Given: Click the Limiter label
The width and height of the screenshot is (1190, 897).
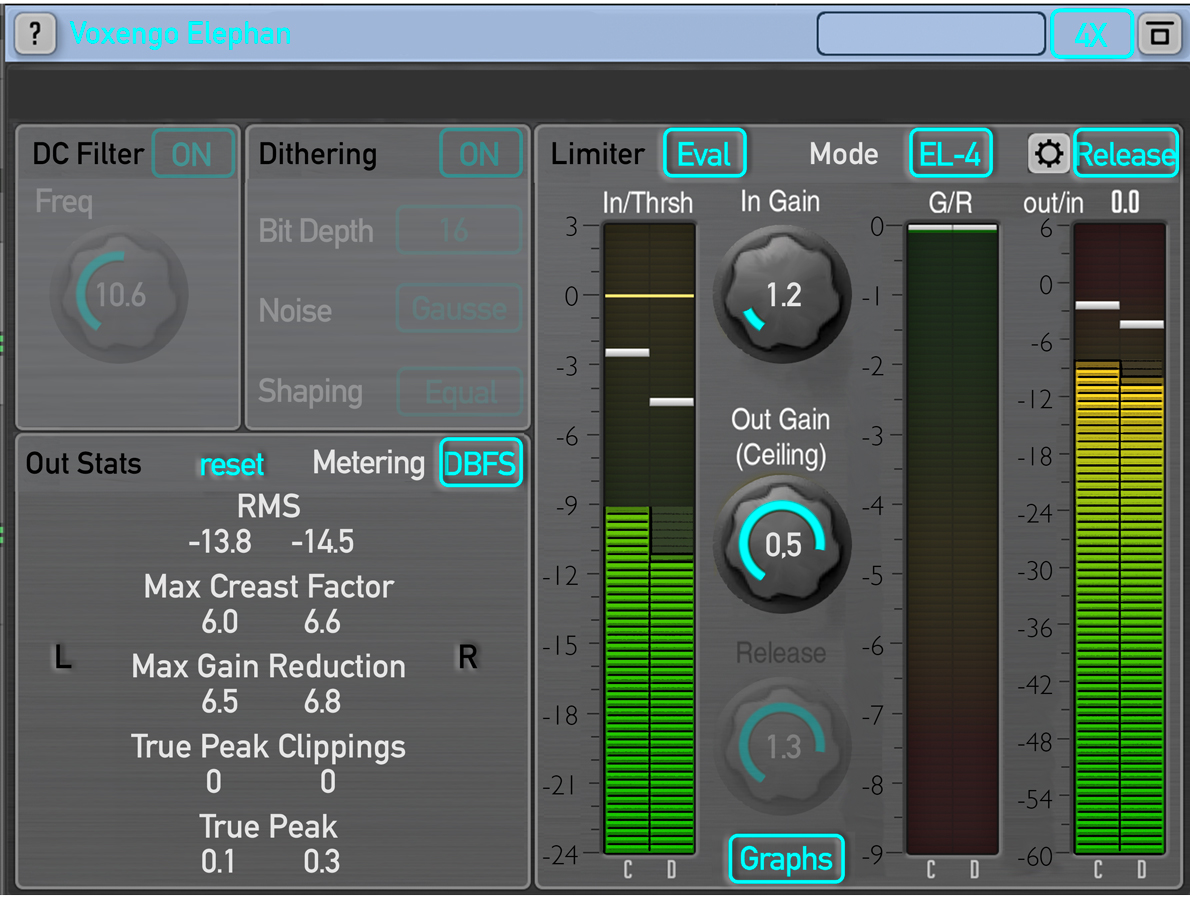Looking at the screenshot, I should (x=598, y=154).
